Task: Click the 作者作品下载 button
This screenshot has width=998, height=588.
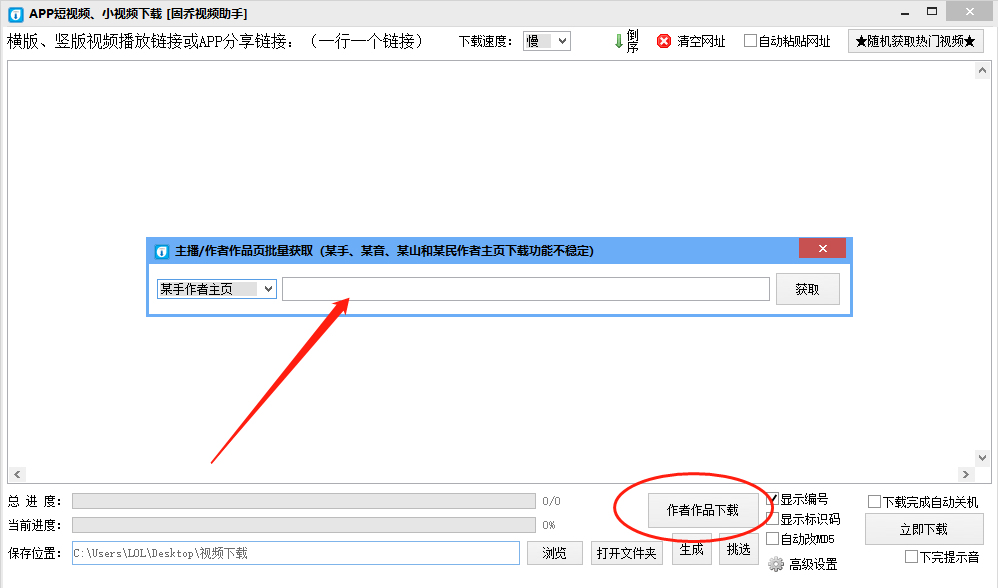Action: tap(706, 510)
